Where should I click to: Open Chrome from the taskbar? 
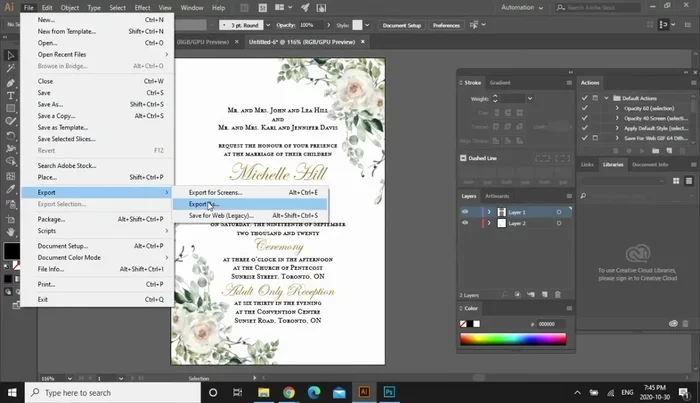click(x=289, y=392)
